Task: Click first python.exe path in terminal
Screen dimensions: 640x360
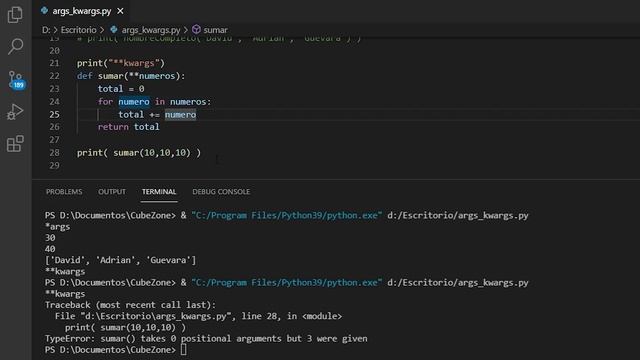Action: tap(287, 216)
